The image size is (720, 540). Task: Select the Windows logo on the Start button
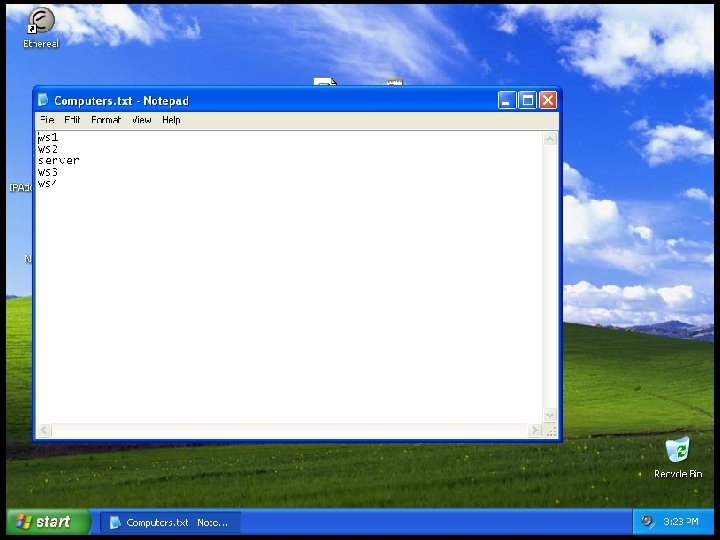(23, 522)
